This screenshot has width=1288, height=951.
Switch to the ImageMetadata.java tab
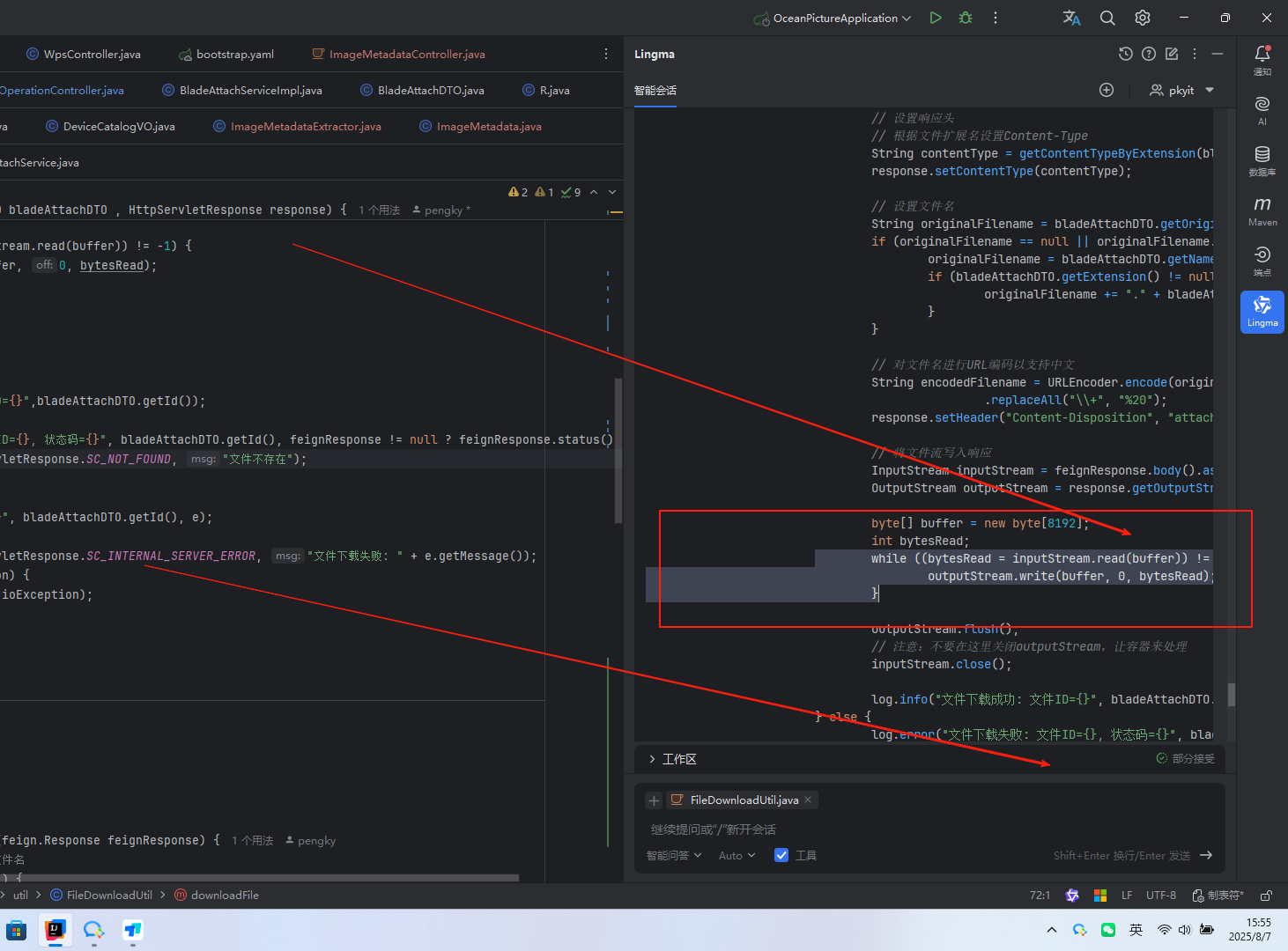click(x=481, y=126)
